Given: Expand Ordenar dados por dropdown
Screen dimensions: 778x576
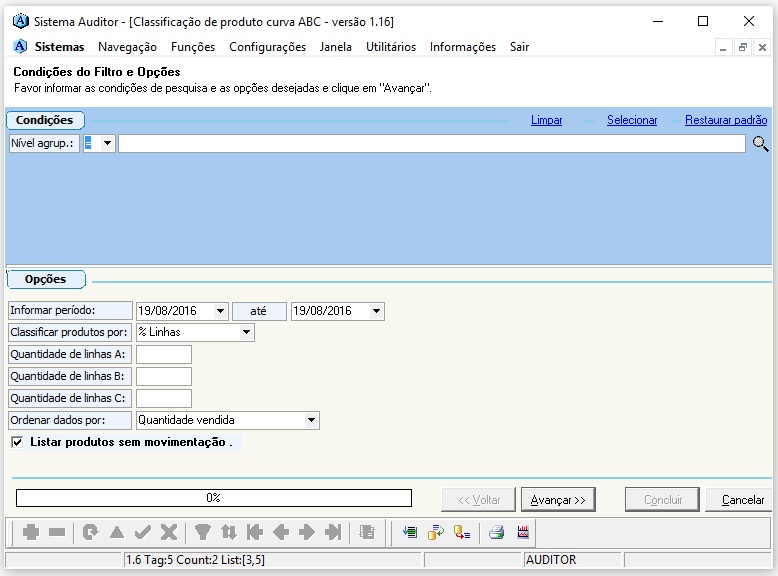Looking at the screenshot, I should pyautogui.click(x=311, y=420).
